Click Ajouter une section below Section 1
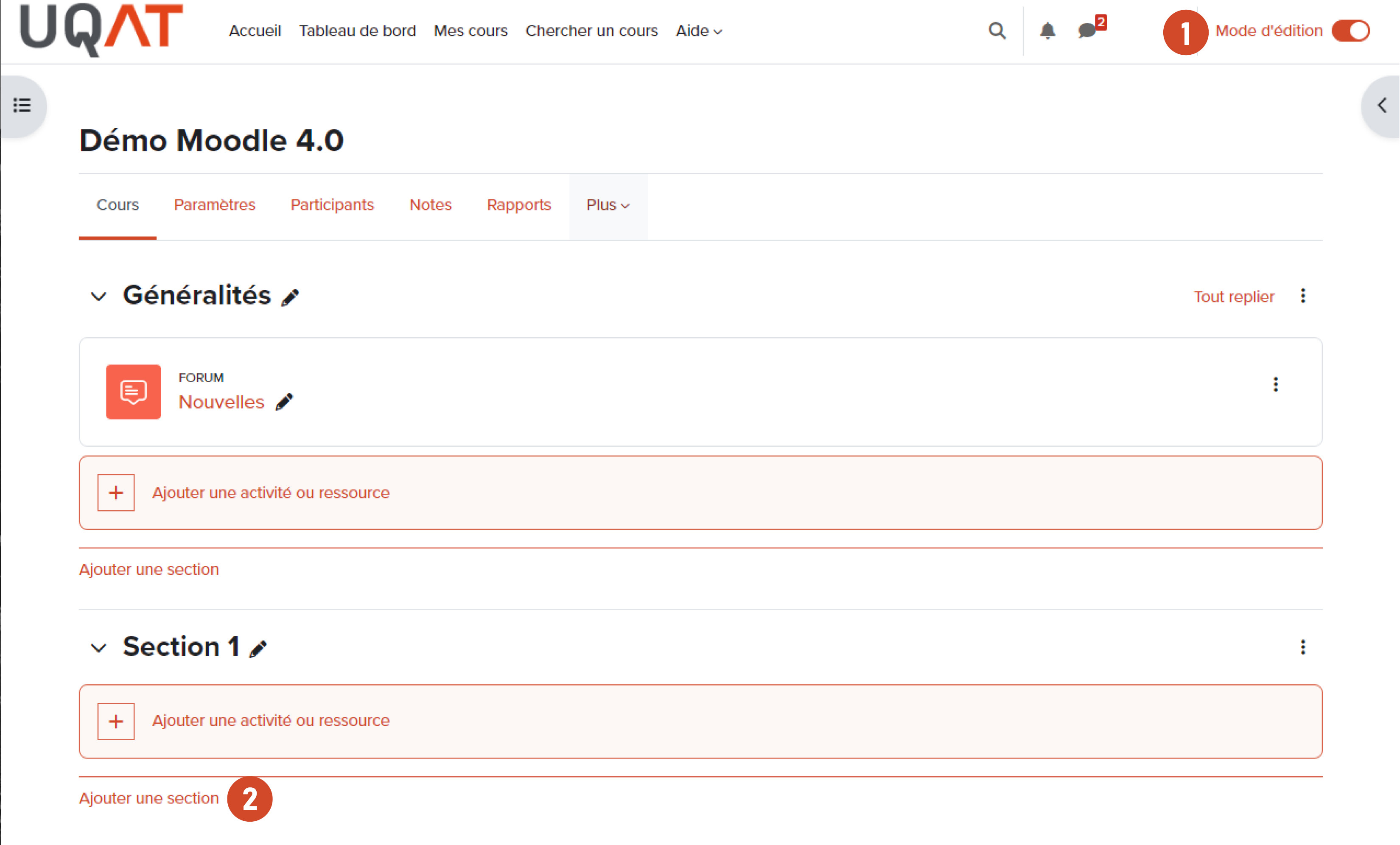The image size is (1400, 845). click(149, 798)
